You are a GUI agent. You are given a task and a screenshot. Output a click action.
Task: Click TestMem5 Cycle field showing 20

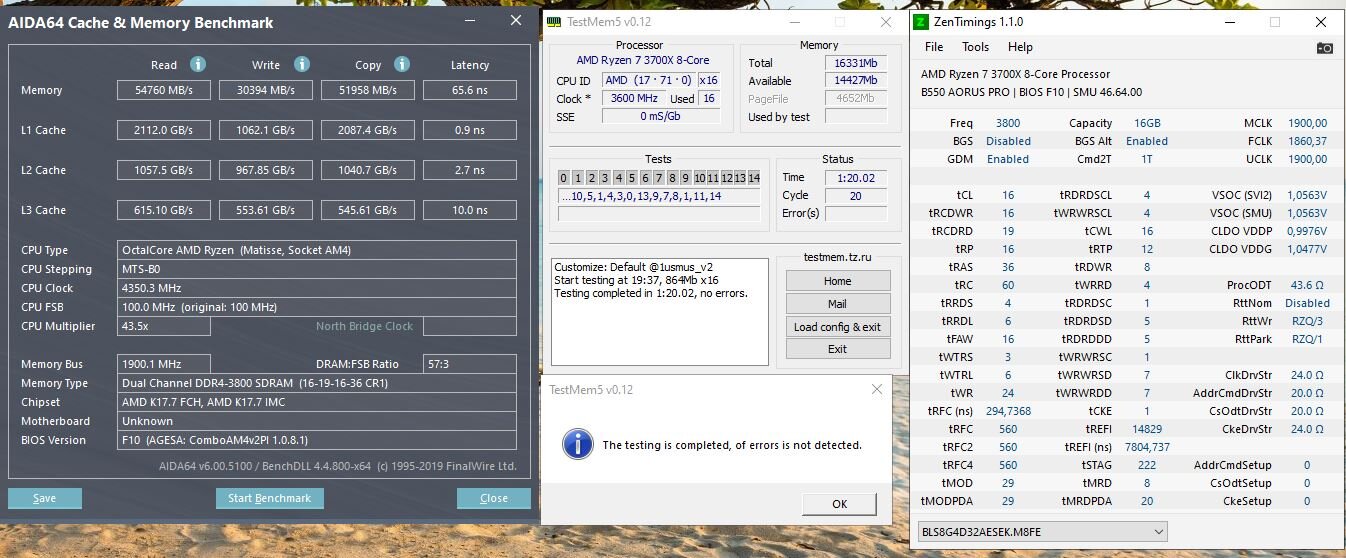click(x=856, y=195)
